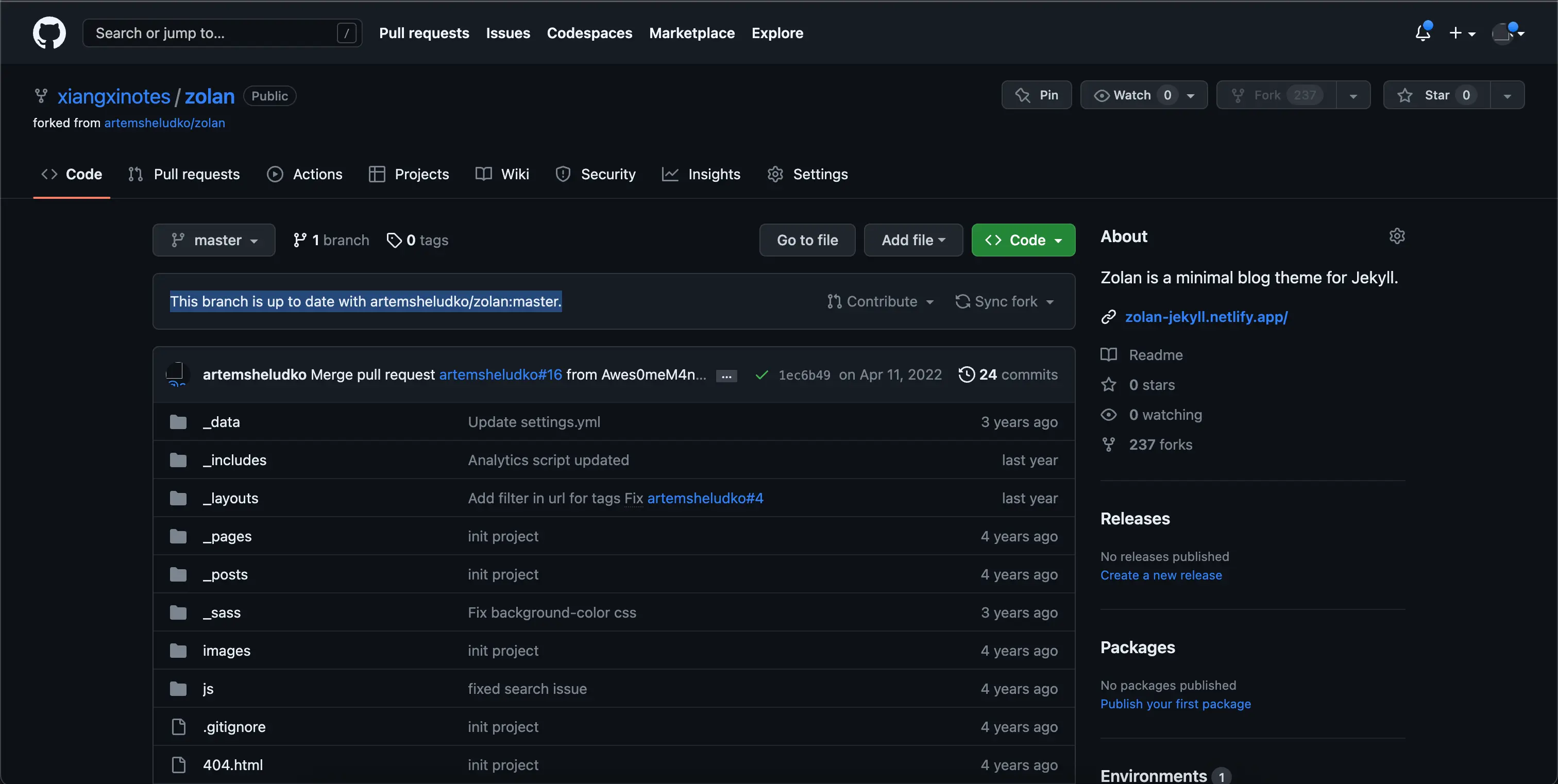Click the GitHub Octocat logo
1558x784 pixels.
(49, 32)
